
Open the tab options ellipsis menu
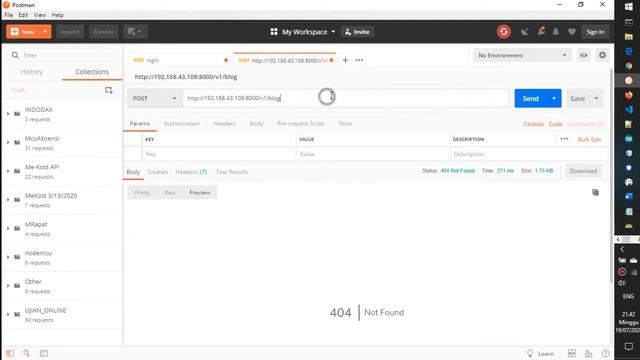pos(359,60)
